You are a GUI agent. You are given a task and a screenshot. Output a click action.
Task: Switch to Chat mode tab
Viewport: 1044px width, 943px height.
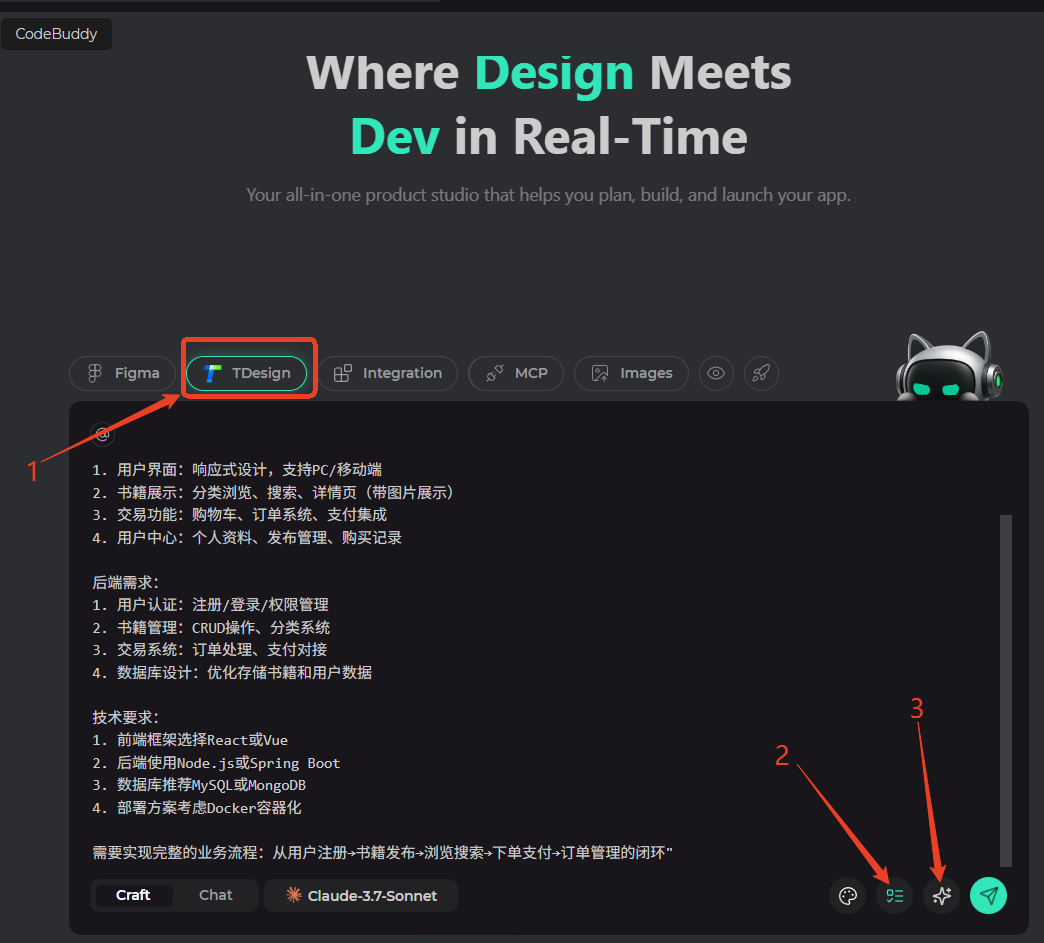(x=216, y=895)
